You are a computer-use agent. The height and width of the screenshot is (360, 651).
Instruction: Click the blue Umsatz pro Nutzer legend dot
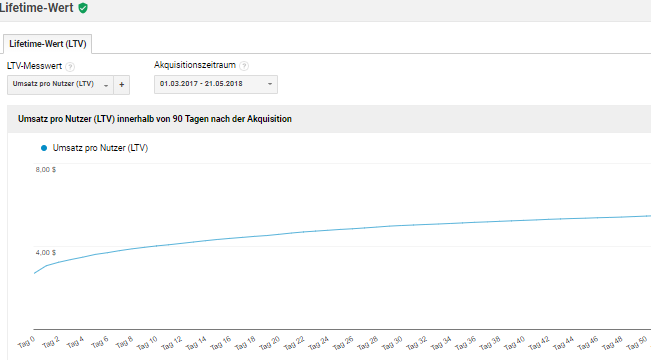pos(44,148)
